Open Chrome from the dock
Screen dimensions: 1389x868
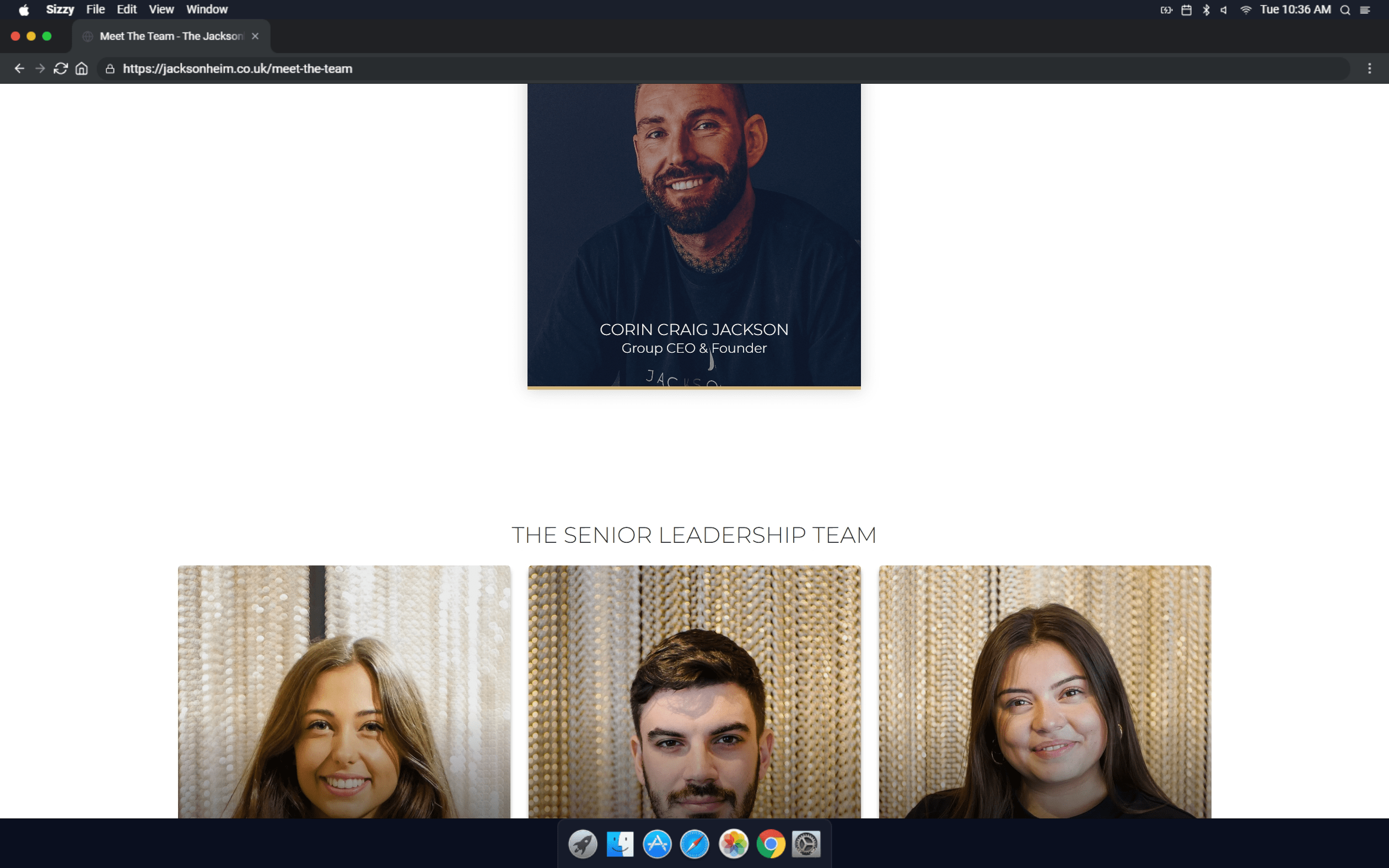pyautogui.click(x=770, y=844)
